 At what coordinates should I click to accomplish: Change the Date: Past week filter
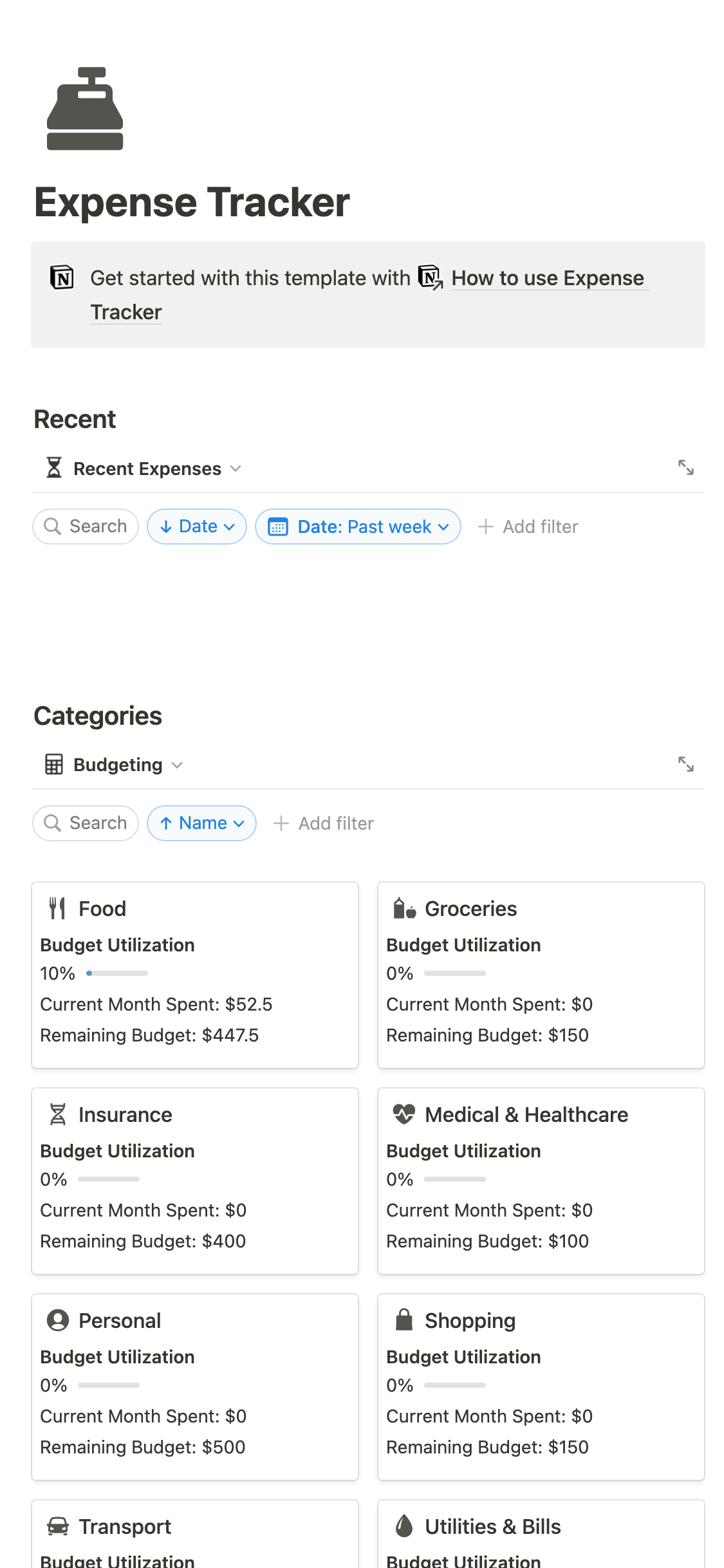pyautogui.click(x=358, y=527)
